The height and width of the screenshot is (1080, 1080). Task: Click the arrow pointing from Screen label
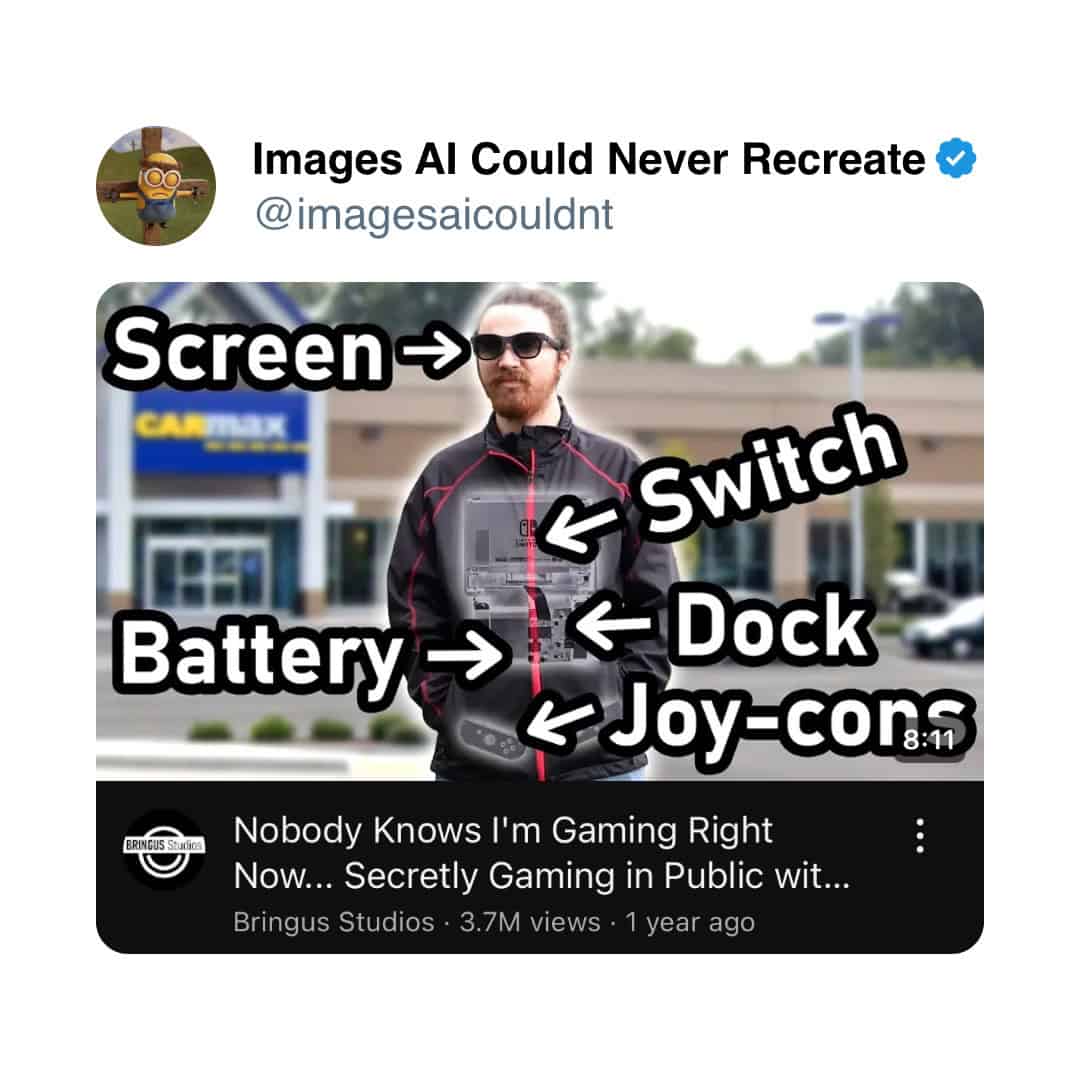click(x=435, y=351)
